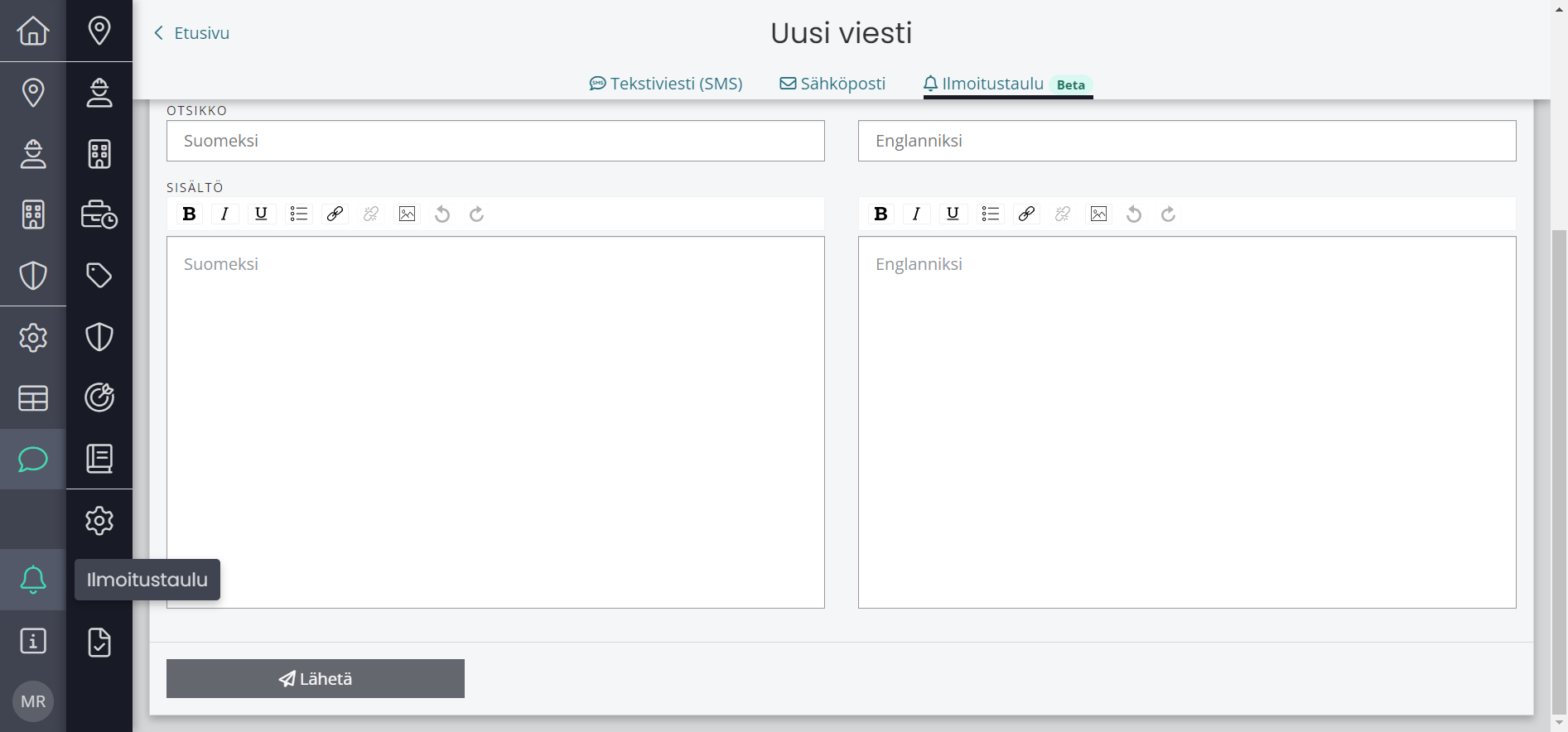
Task: Focus the English title field under Otsikko
Action: coord(1187,141)
